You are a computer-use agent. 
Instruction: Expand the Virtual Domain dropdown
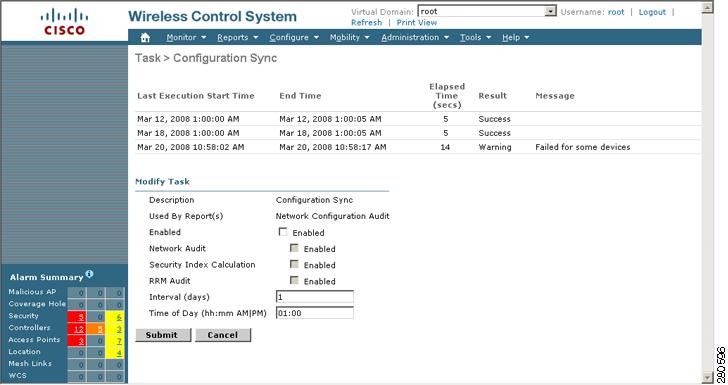(550, 11)
